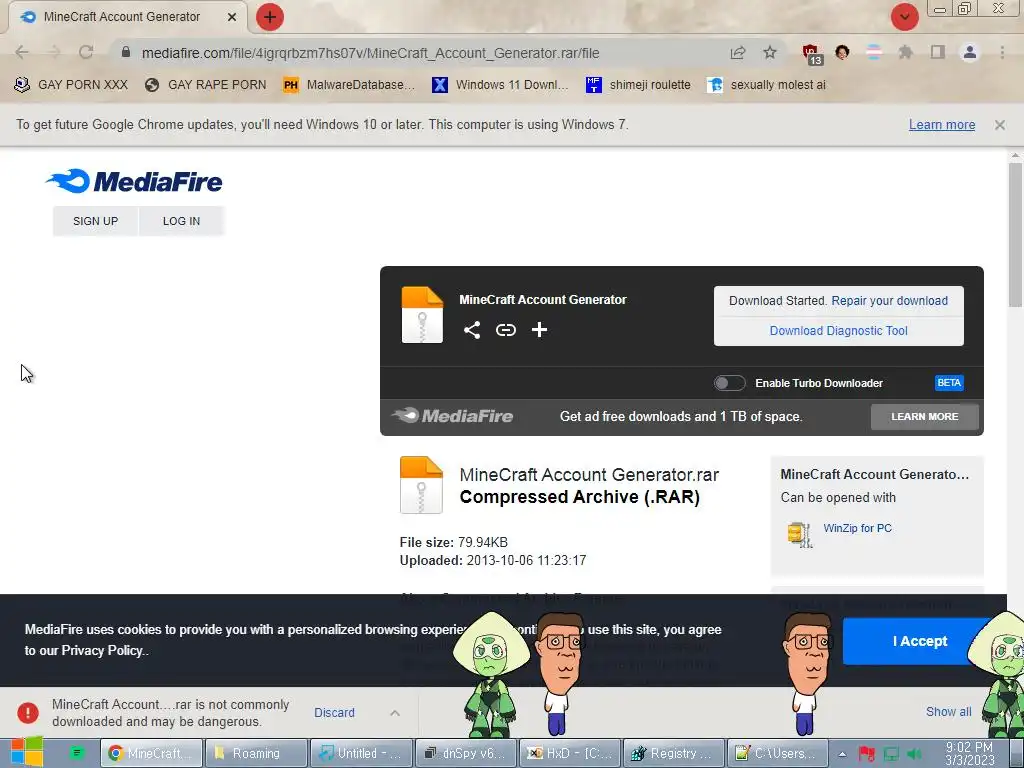This screenshot has height=768, width=1024.
Task: Open the Extensions puzzle piece menu
Action: (x=905, y=52)
